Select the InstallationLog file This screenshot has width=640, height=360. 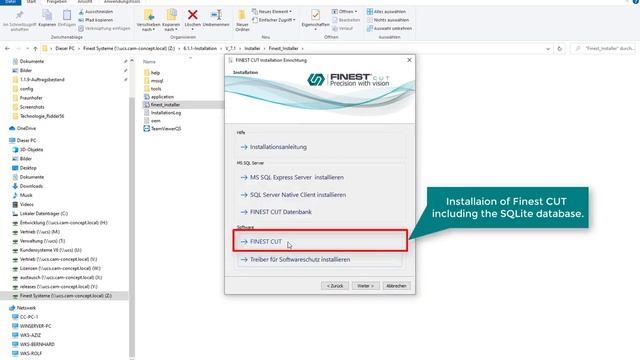pos(162,113)
